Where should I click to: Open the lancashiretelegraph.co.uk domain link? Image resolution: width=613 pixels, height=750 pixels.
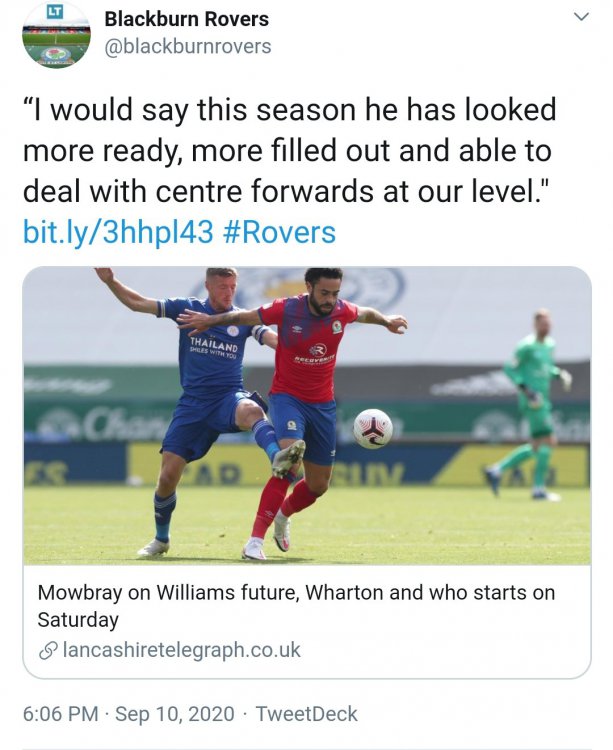[x=181, y=651]
